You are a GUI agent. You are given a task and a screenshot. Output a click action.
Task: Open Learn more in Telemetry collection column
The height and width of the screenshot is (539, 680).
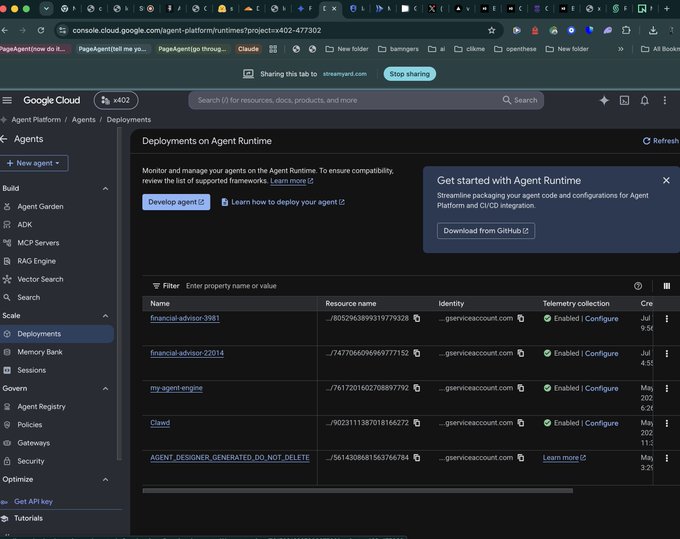(564, 458)
